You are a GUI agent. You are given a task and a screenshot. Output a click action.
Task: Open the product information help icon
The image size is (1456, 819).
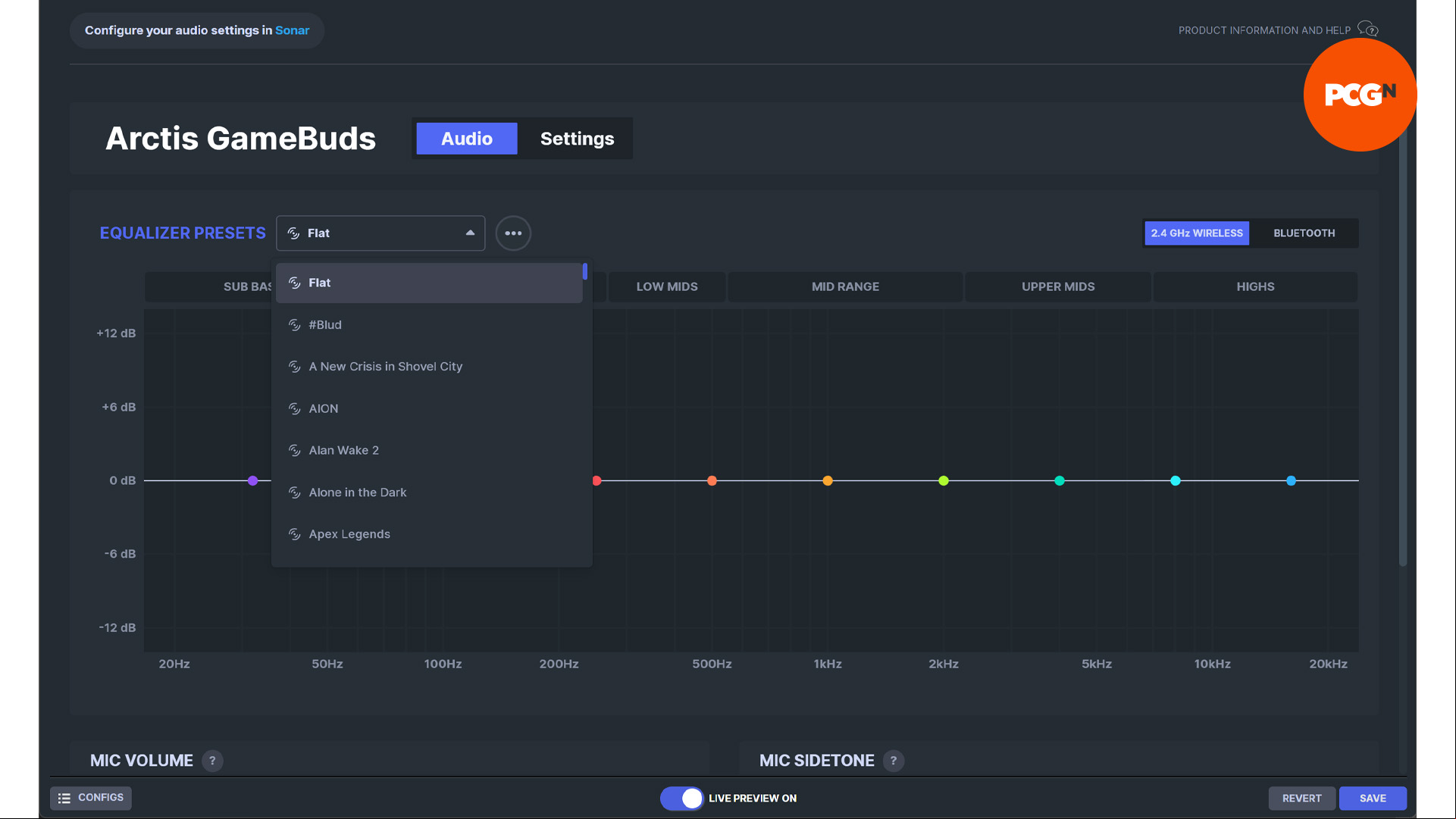click(1368, 30)
